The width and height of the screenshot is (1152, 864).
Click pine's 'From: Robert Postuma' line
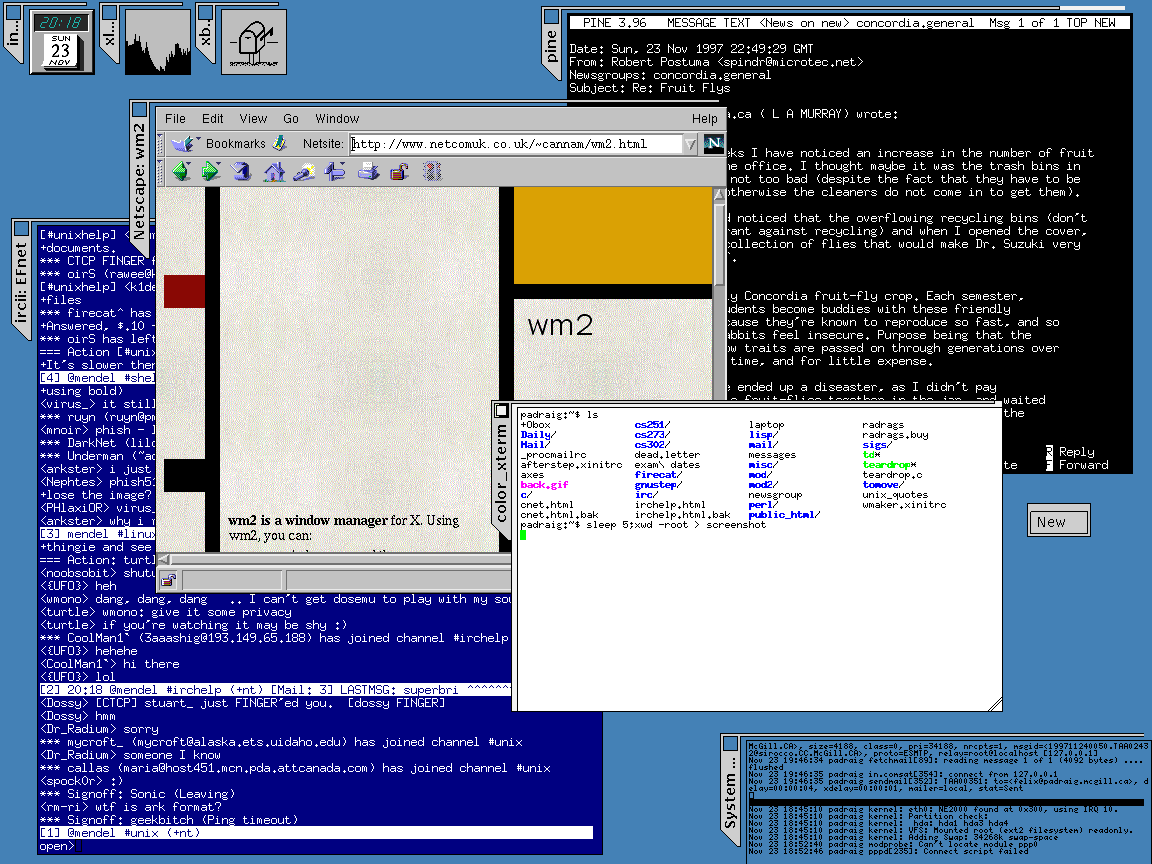click(716, 62)
